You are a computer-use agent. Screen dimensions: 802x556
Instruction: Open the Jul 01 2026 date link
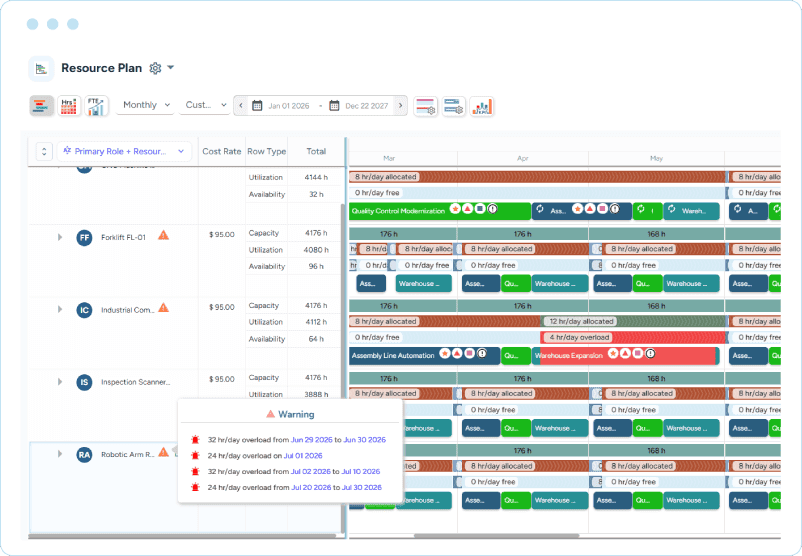(x=303, y=456)
